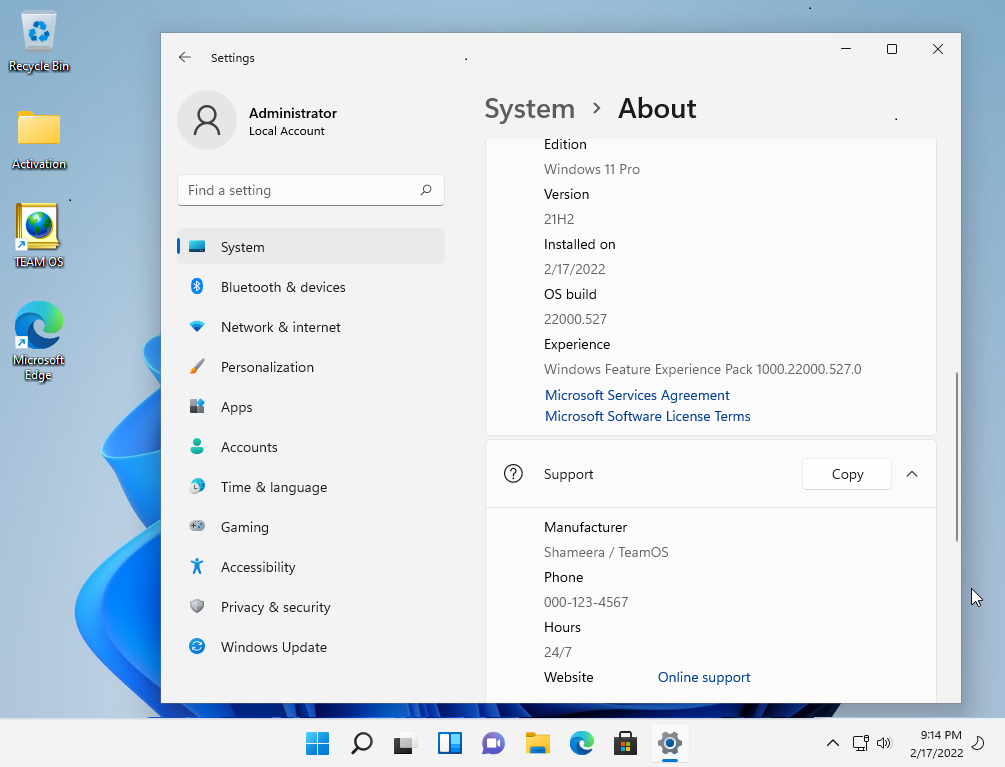
Task: Select Accounts in the sidebar
Action: pyautogui.click(x=310, y=447)
